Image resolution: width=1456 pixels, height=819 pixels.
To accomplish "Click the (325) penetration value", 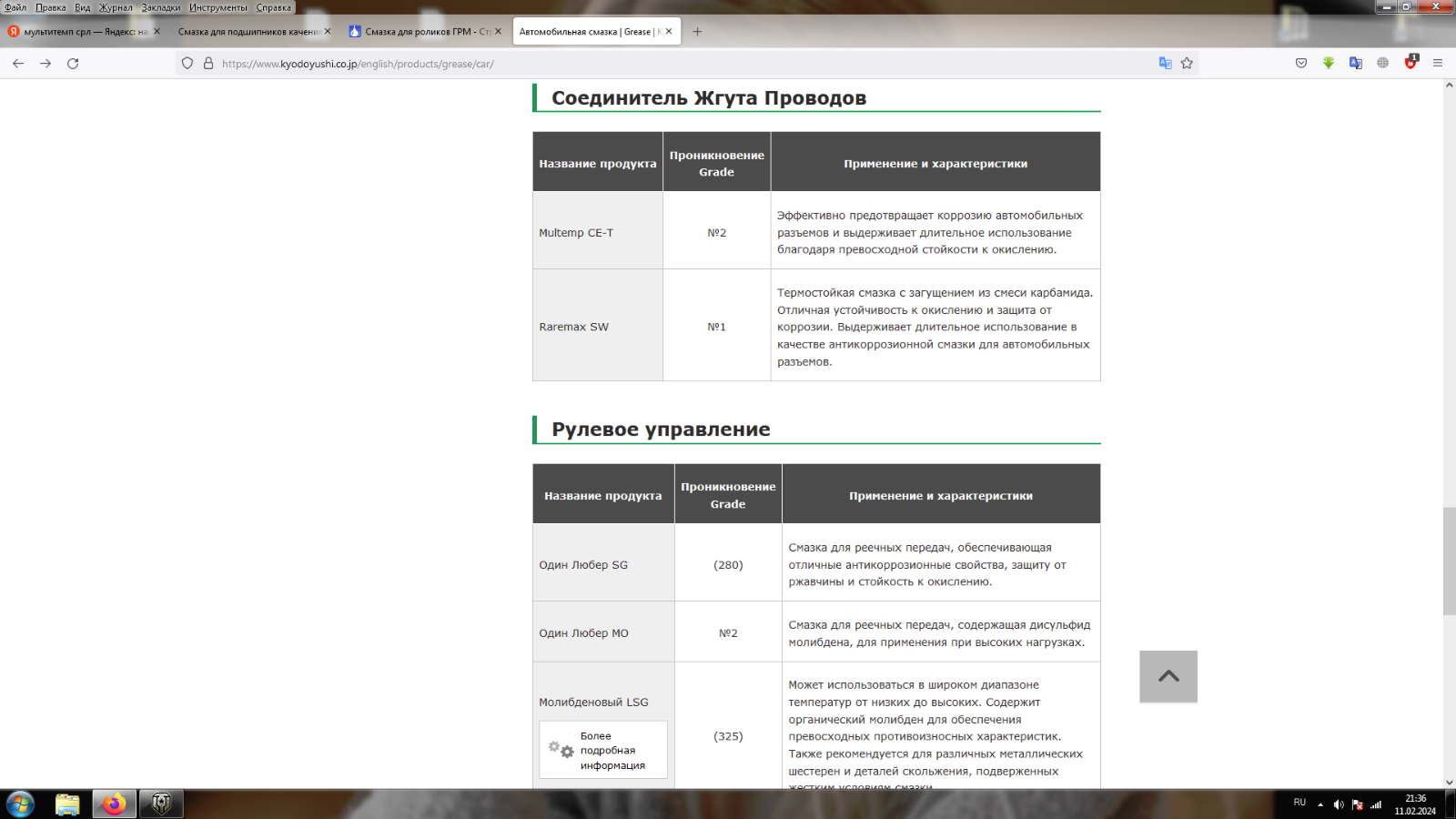I will click(x=728, y=736).
